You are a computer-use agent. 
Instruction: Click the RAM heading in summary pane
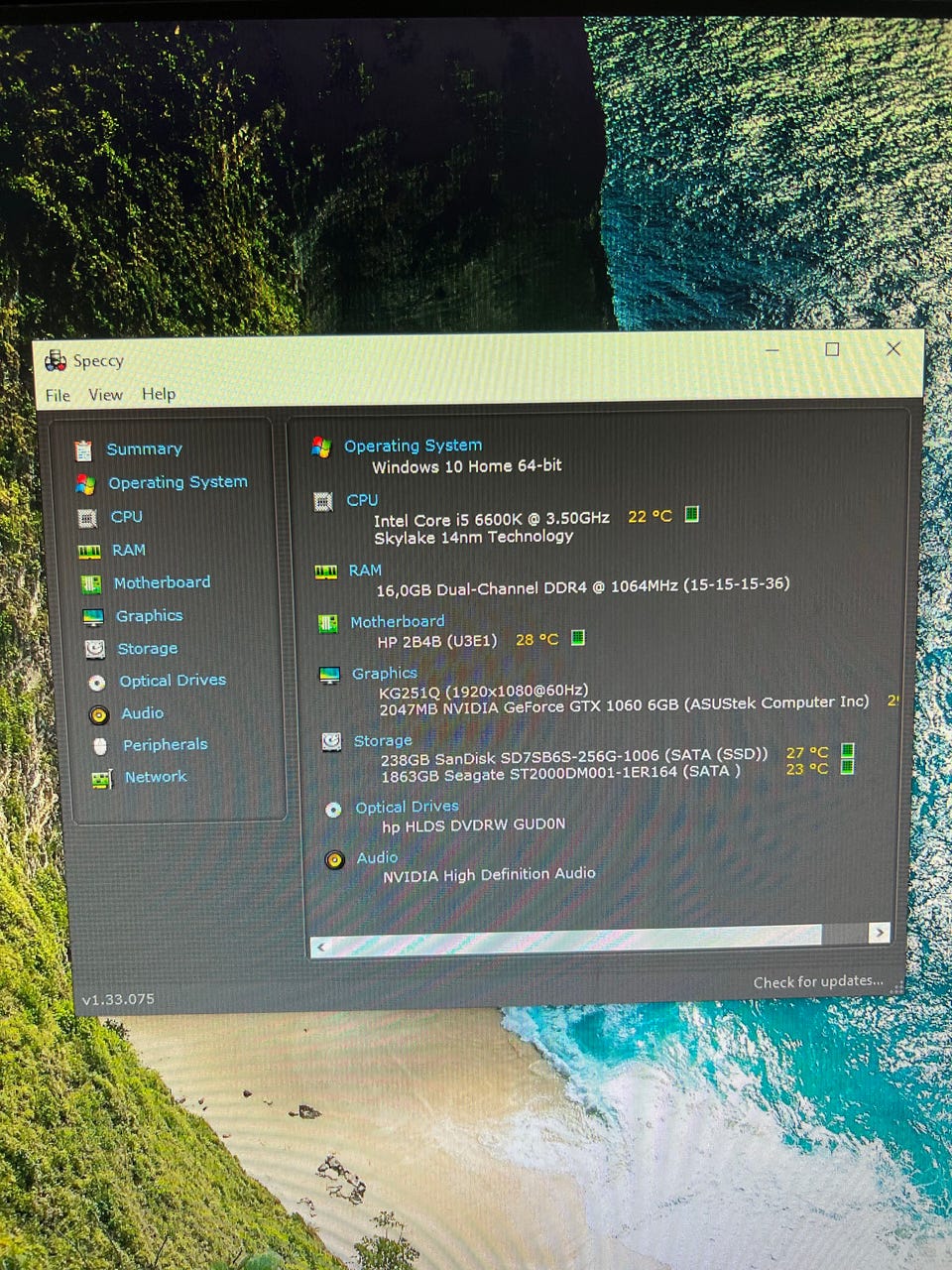pyautogui.click(x=365, y=571)
